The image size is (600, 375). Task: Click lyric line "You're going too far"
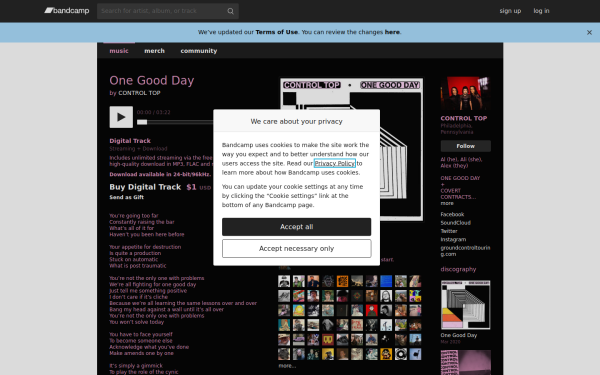point(134,216)
